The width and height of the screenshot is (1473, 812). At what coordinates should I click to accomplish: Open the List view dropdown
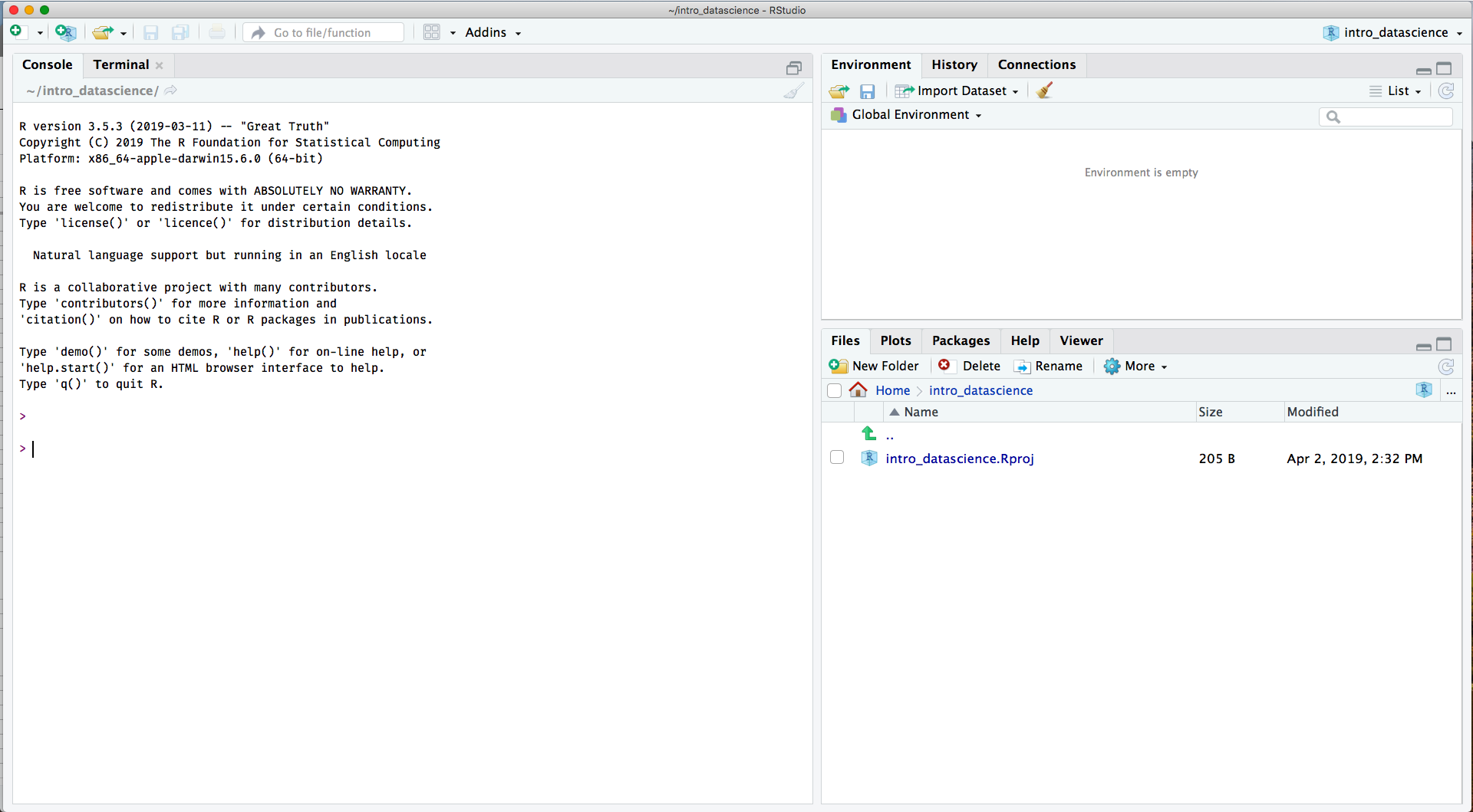[1396, 91]
